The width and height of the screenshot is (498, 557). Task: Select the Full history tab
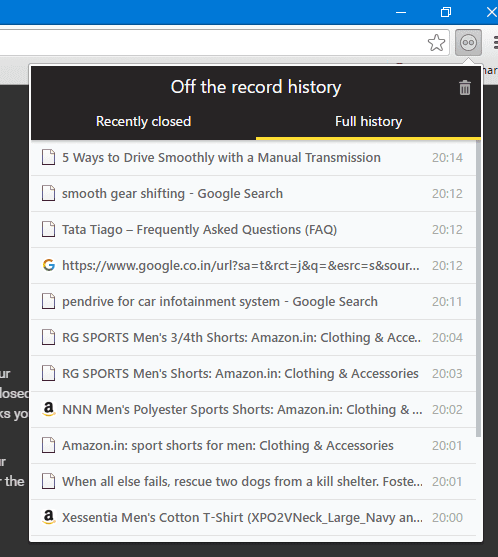pos(368,121)
